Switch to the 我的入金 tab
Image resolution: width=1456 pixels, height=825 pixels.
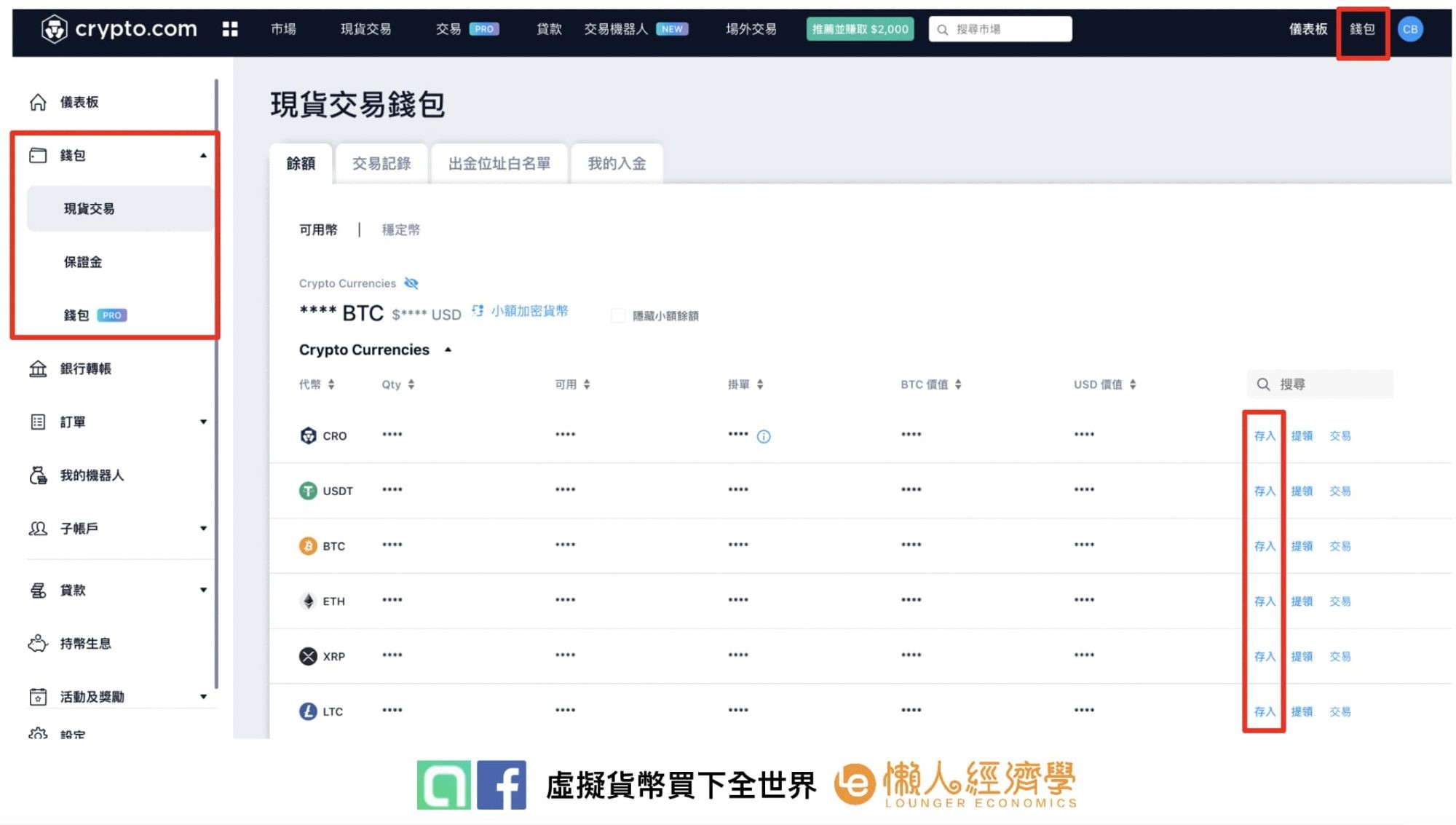pyautogui.click(x=617, y=163)
